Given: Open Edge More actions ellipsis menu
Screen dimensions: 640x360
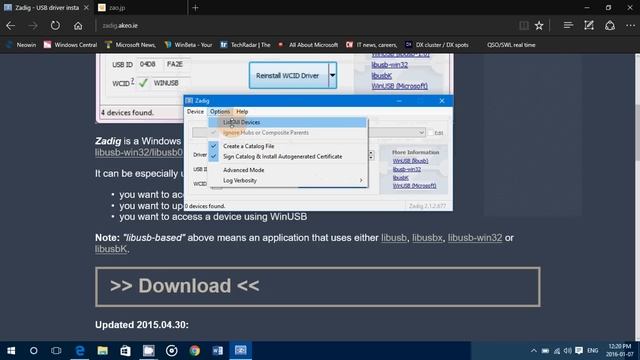Looking at the screenshot, I should tap(630, 26).
